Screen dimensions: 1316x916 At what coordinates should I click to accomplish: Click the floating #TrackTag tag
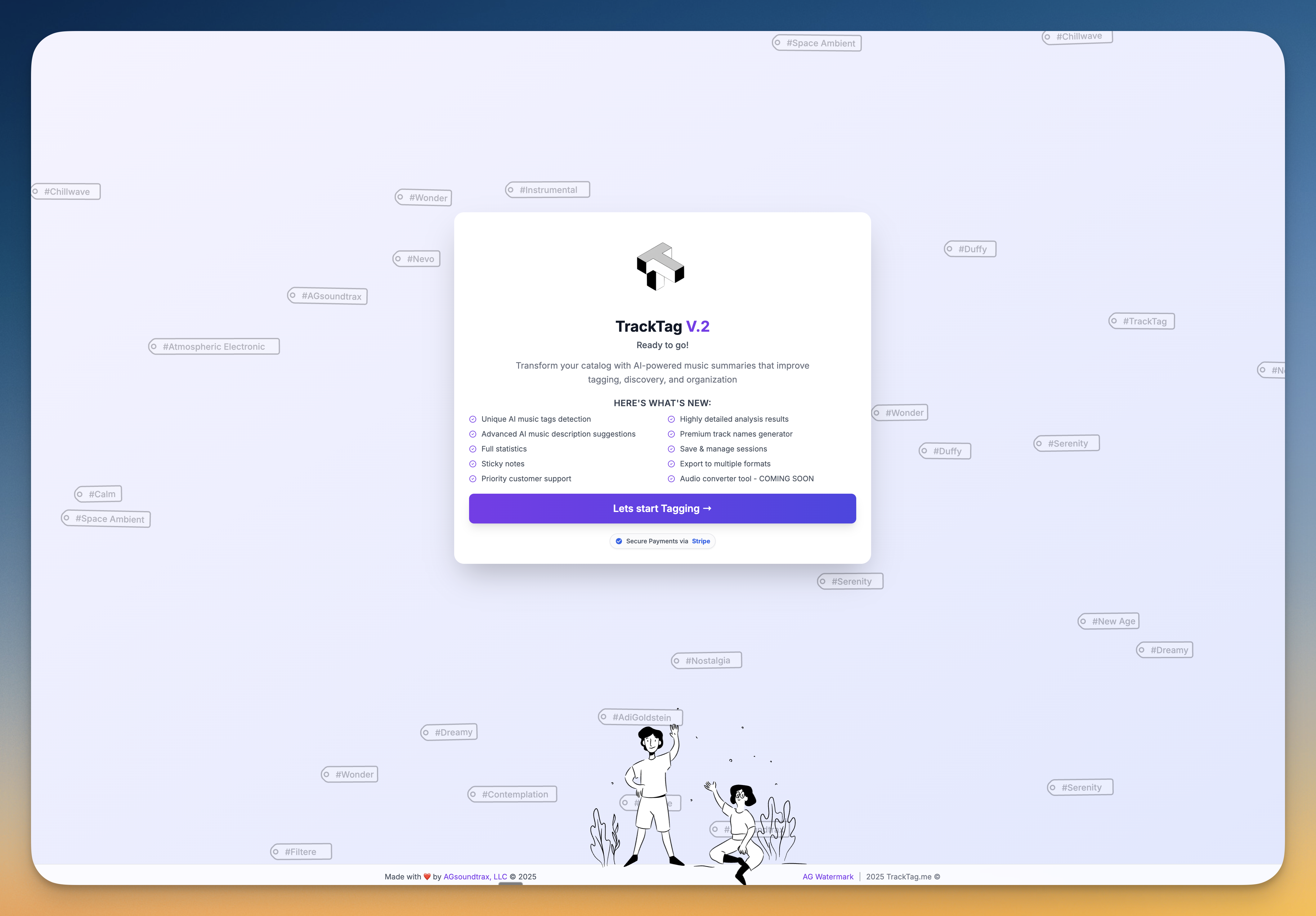(x=1141, y=321)
